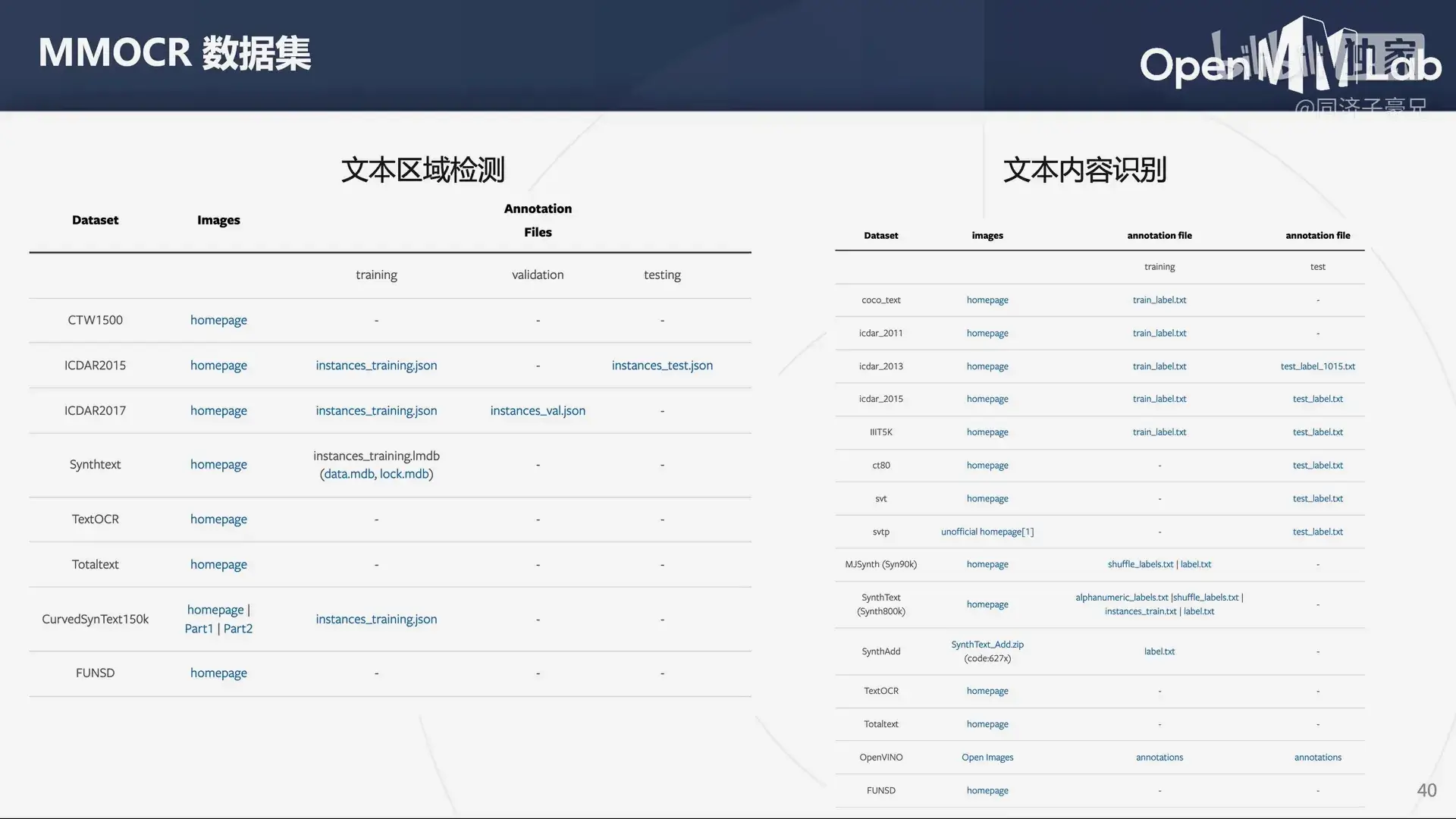This screenshot has height=819, width=1456.
Task: Open the test_label_1015.txt link
Action: click(x=1318, y=366)
